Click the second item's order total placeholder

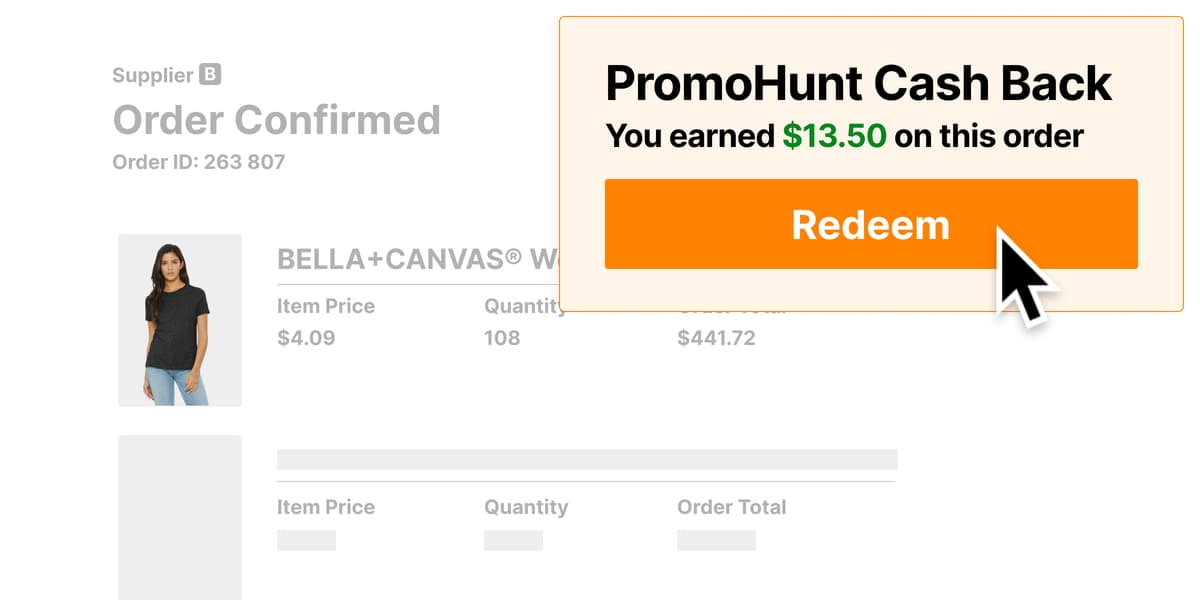pos(716,540)
